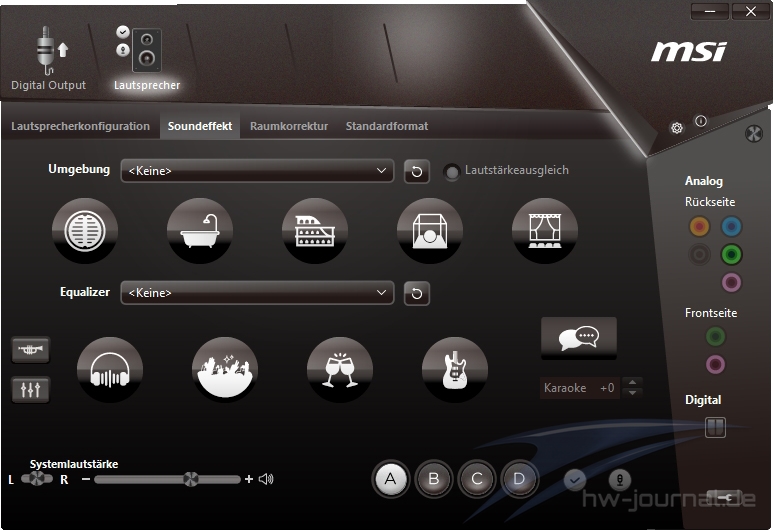Apply the party glasses equalizer preset
This screenshot has height=530, width=773.
pos(340,370)
